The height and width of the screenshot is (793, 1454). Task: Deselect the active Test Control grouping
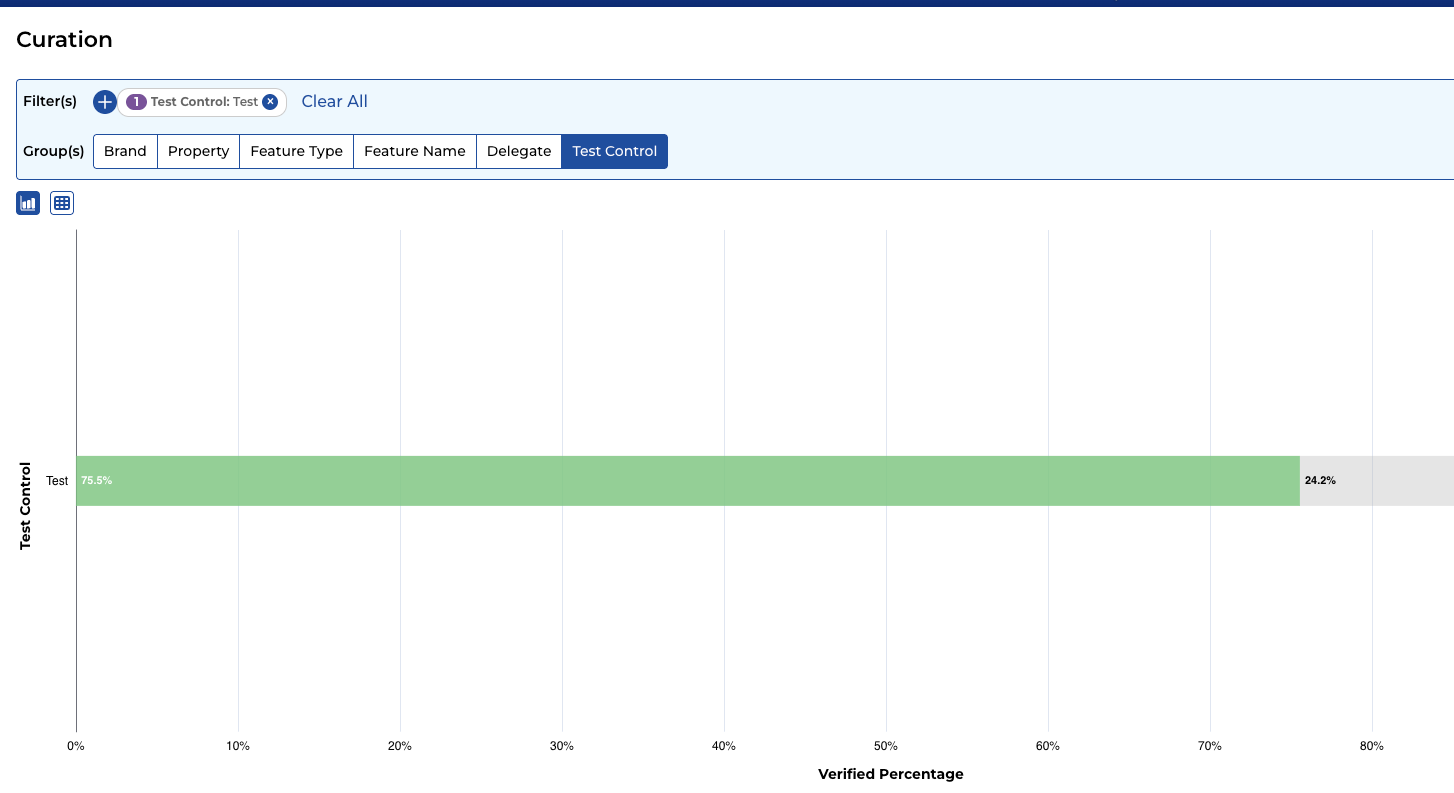point(615,151)
